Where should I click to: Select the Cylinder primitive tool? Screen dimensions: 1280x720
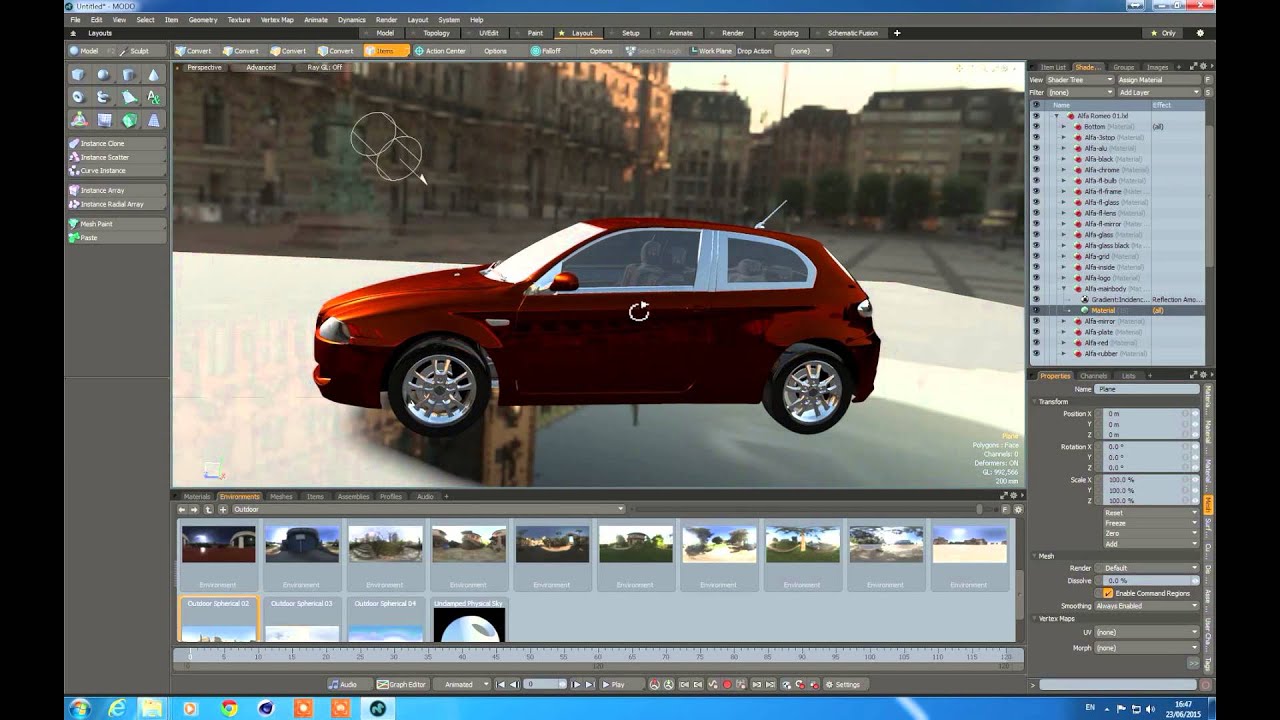[x=129, y=75]
